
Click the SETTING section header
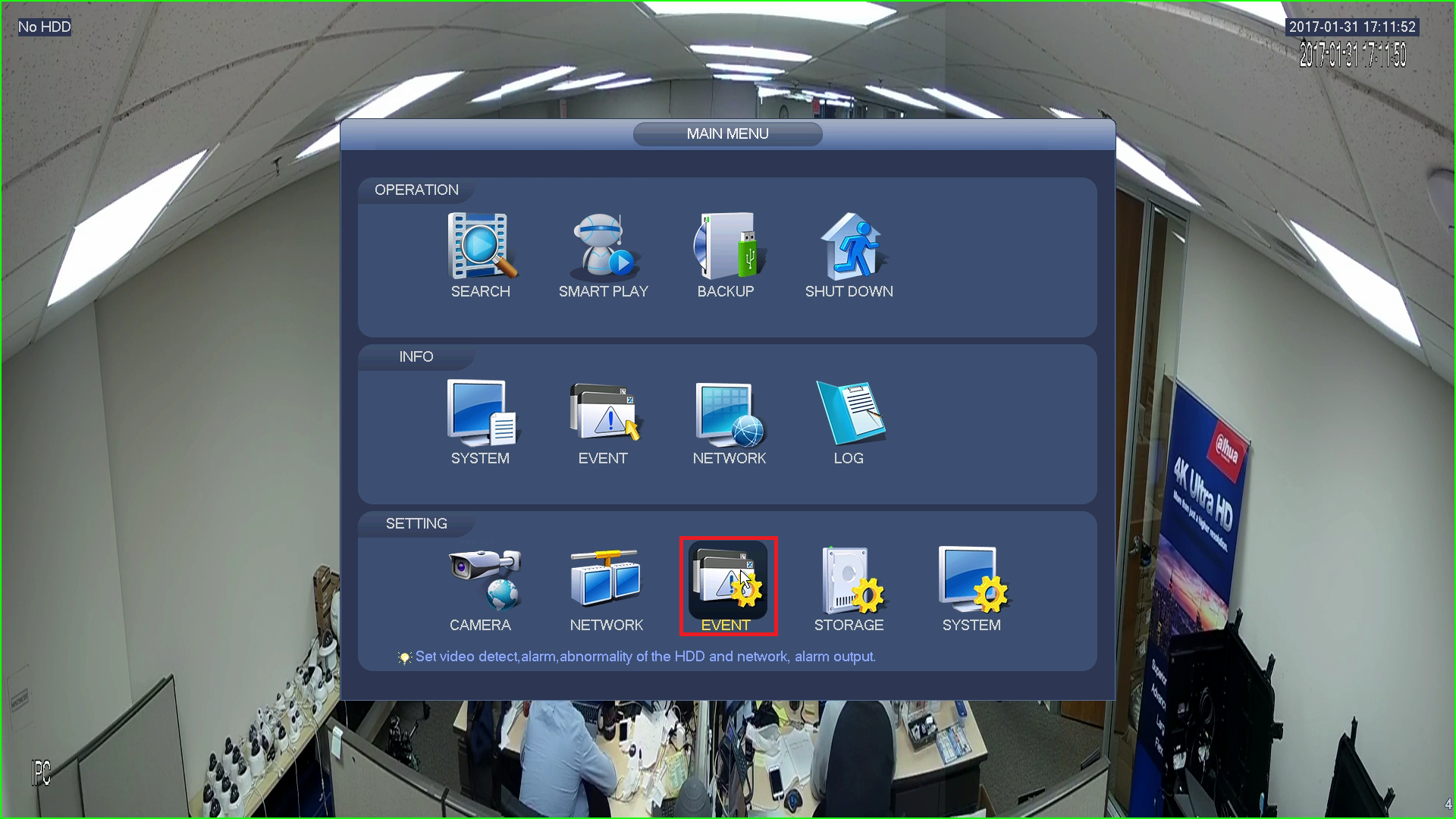(x=416, y=524)
